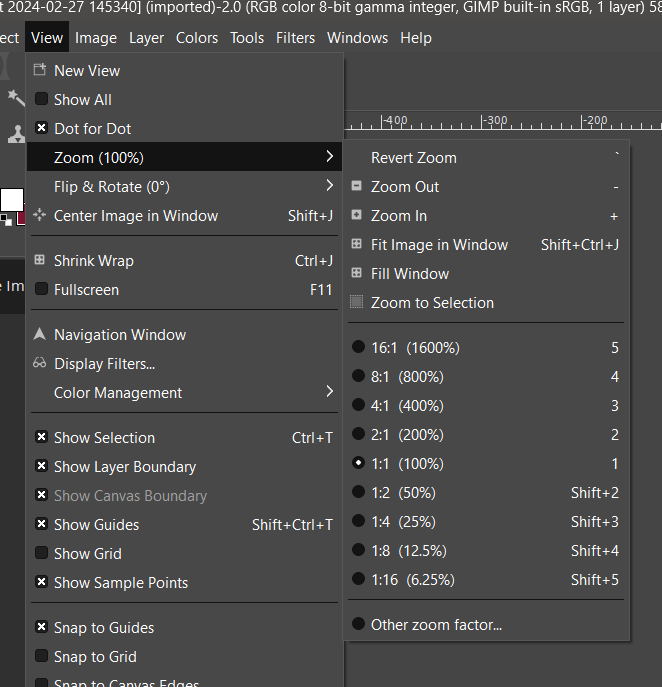The width and height of the screenshot is (662, 687).
Task: Click the New View menu icon
Action: click(40, 71)
